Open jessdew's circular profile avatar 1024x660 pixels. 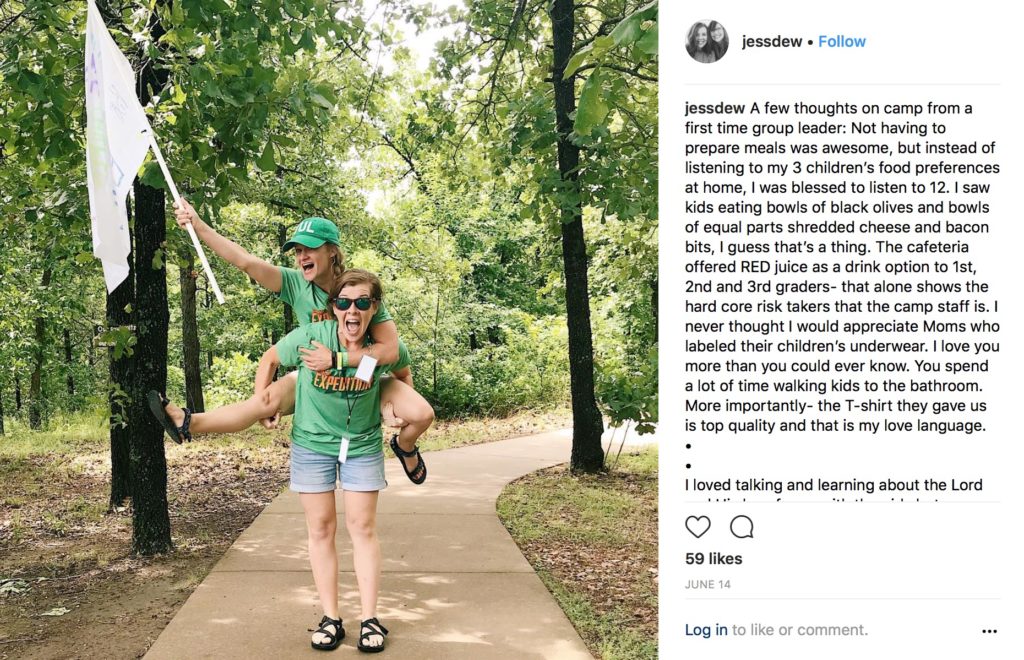point(707,41)
